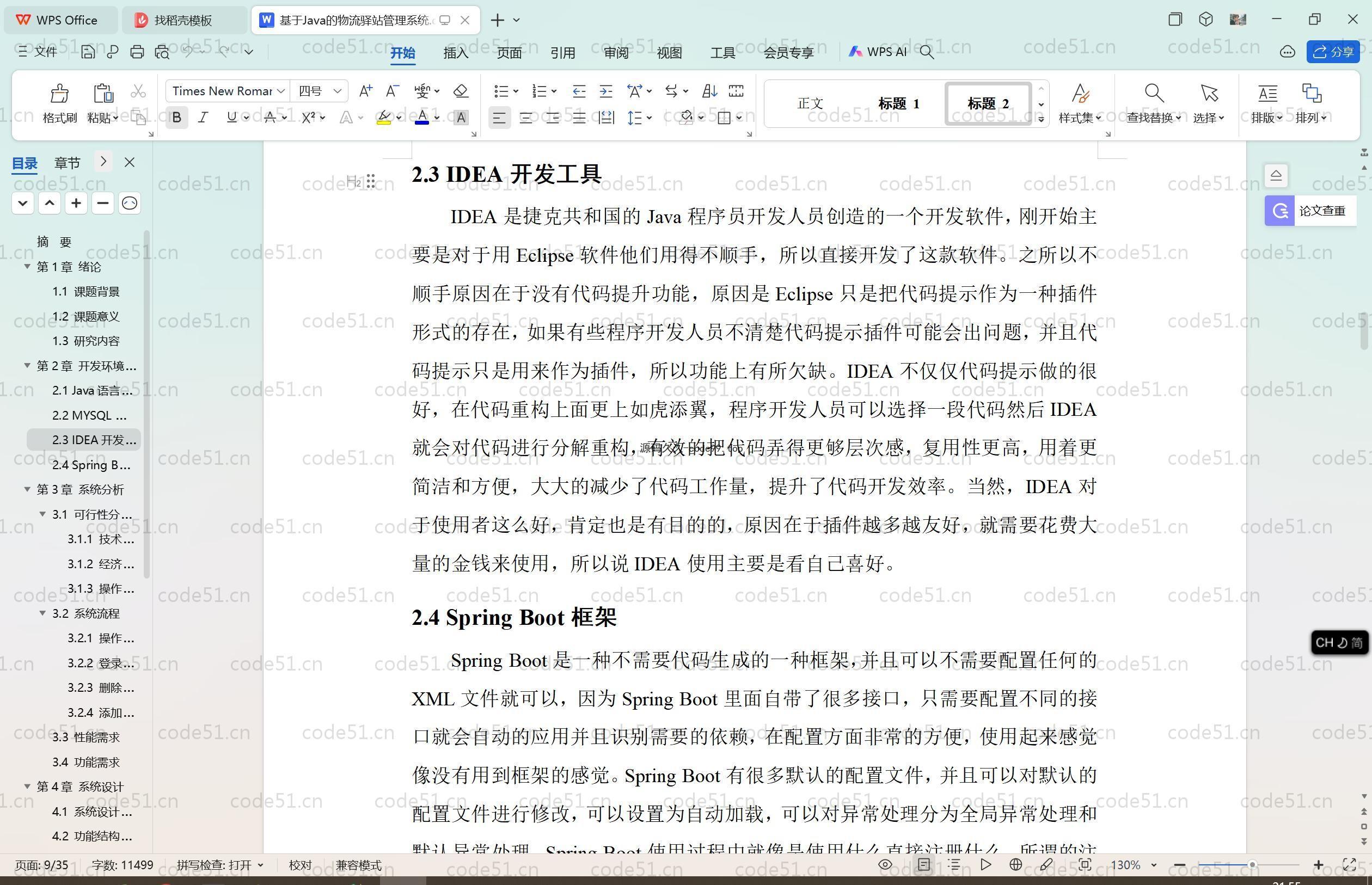
Task: Click the Print Preview icon
Action: pos(162,52)
